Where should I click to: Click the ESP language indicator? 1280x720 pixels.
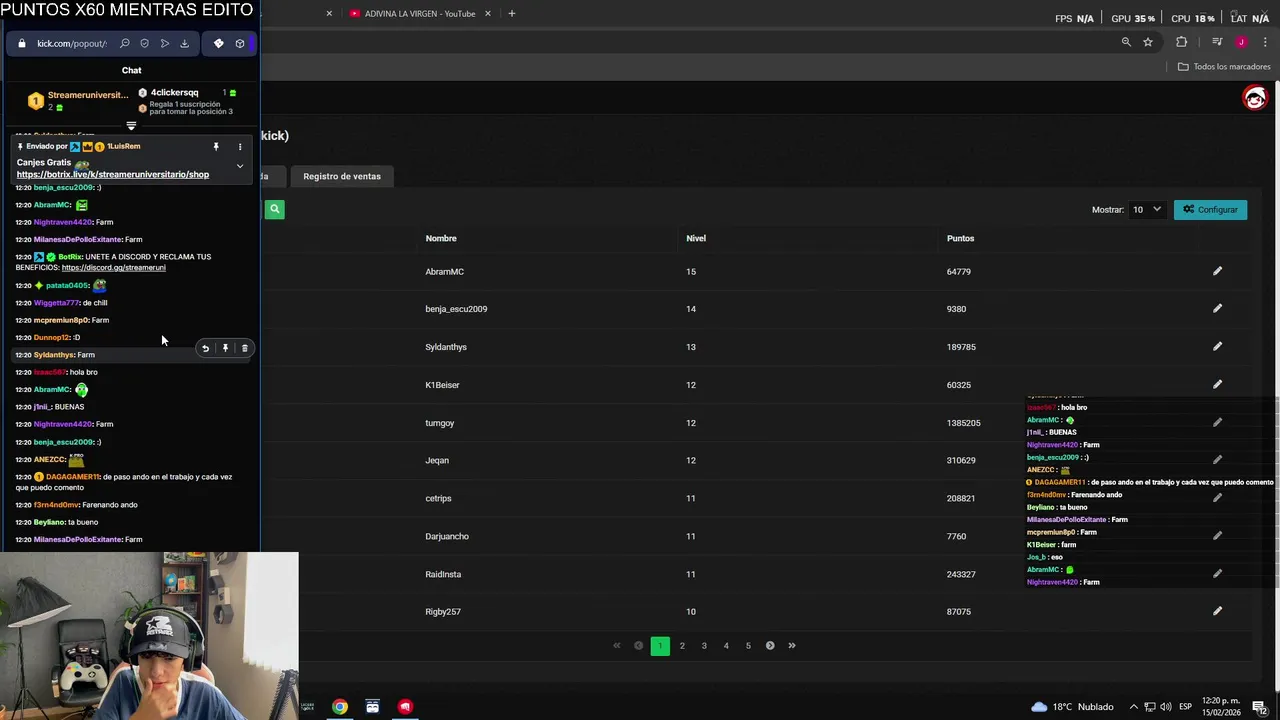coord(1185,707)
